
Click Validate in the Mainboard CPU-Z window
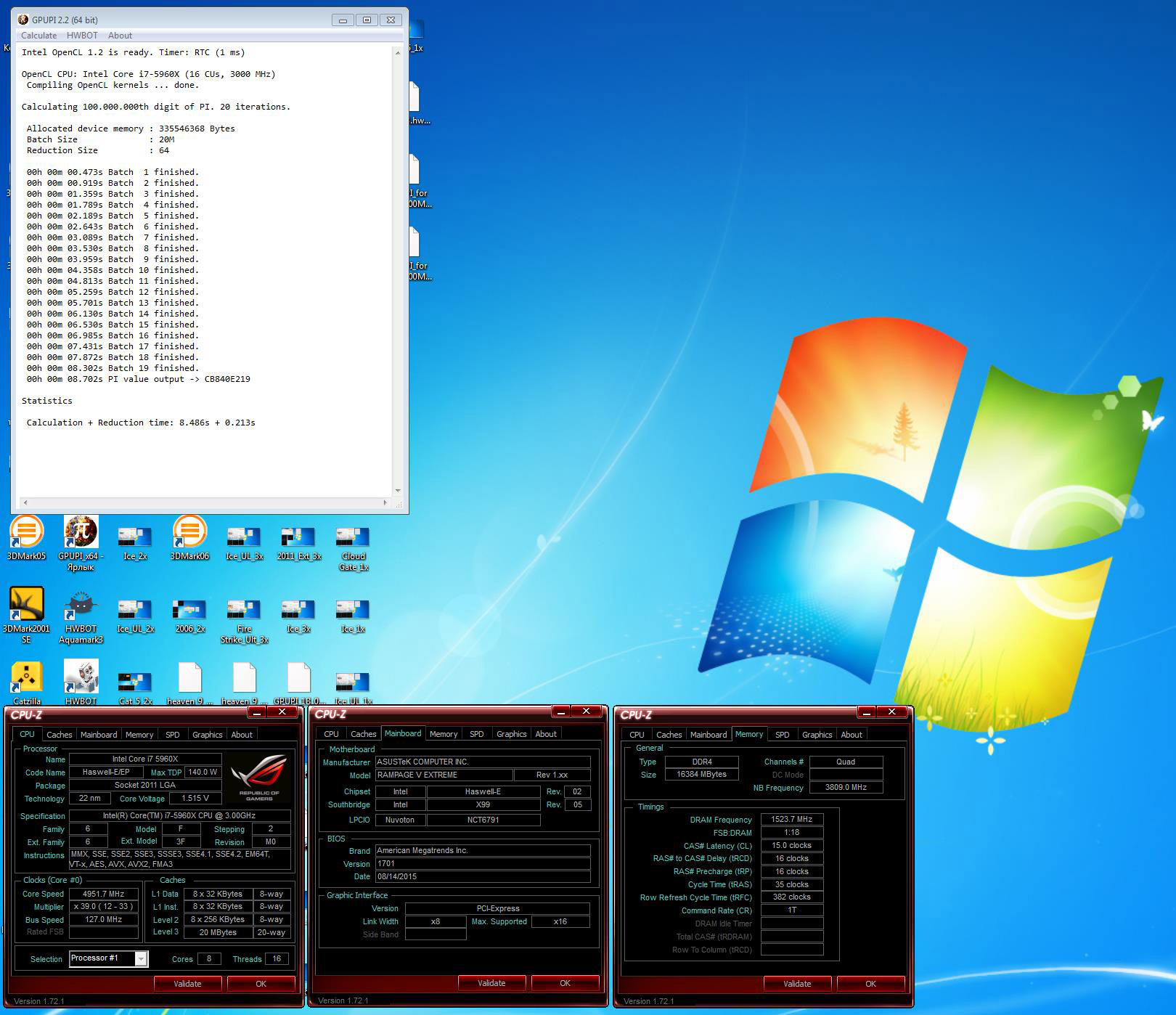[491, 983]
